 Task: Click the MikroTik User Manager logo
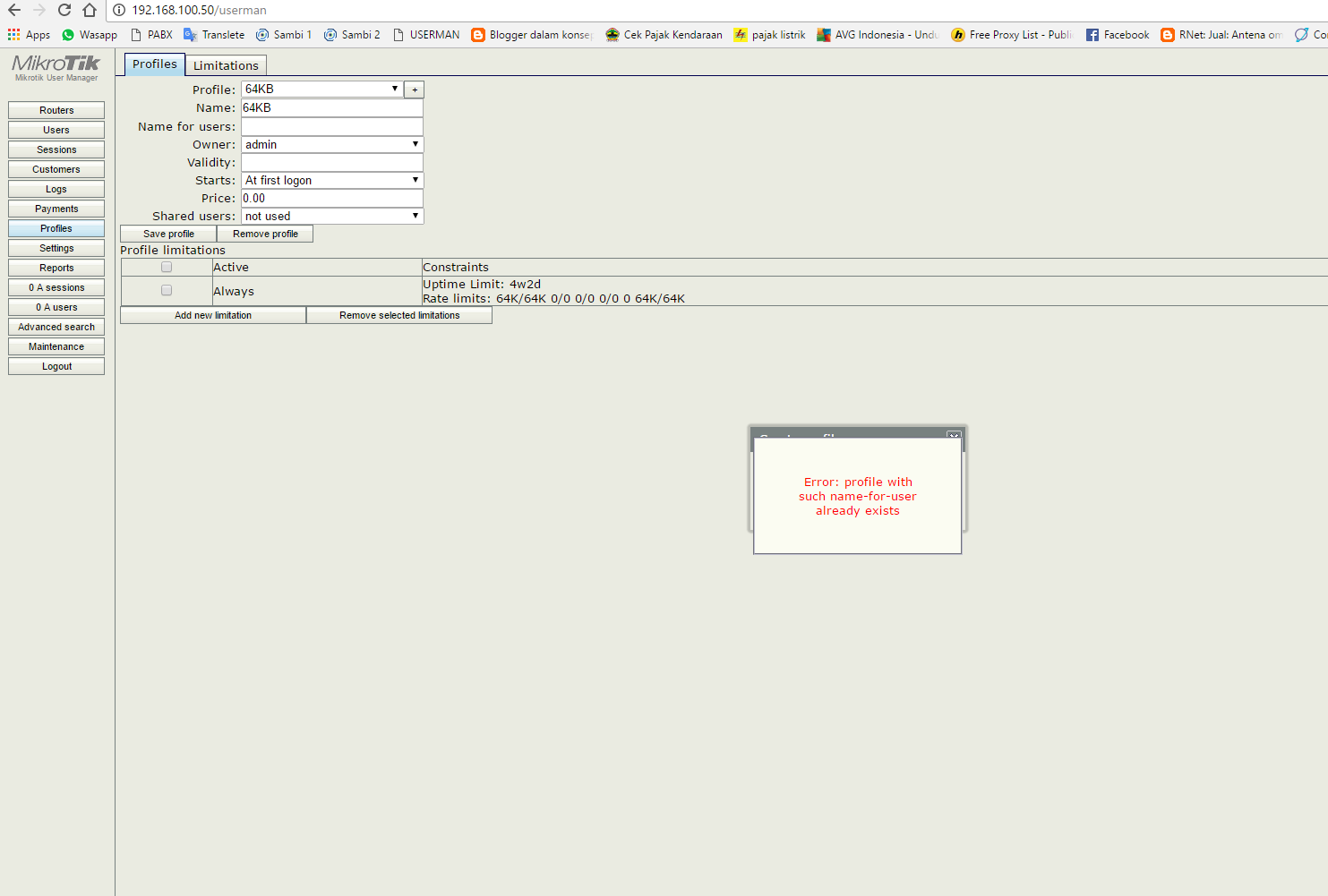click(x=56, y=68)
